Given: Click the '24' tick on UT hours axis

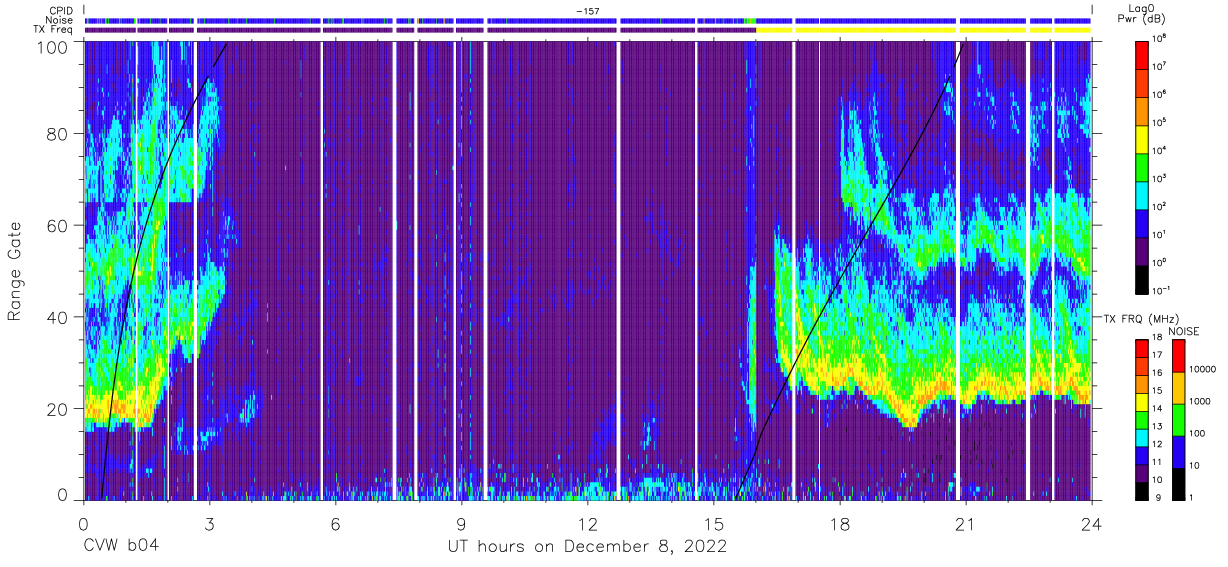Looking at the screenshot, I should coord(1092,523).
